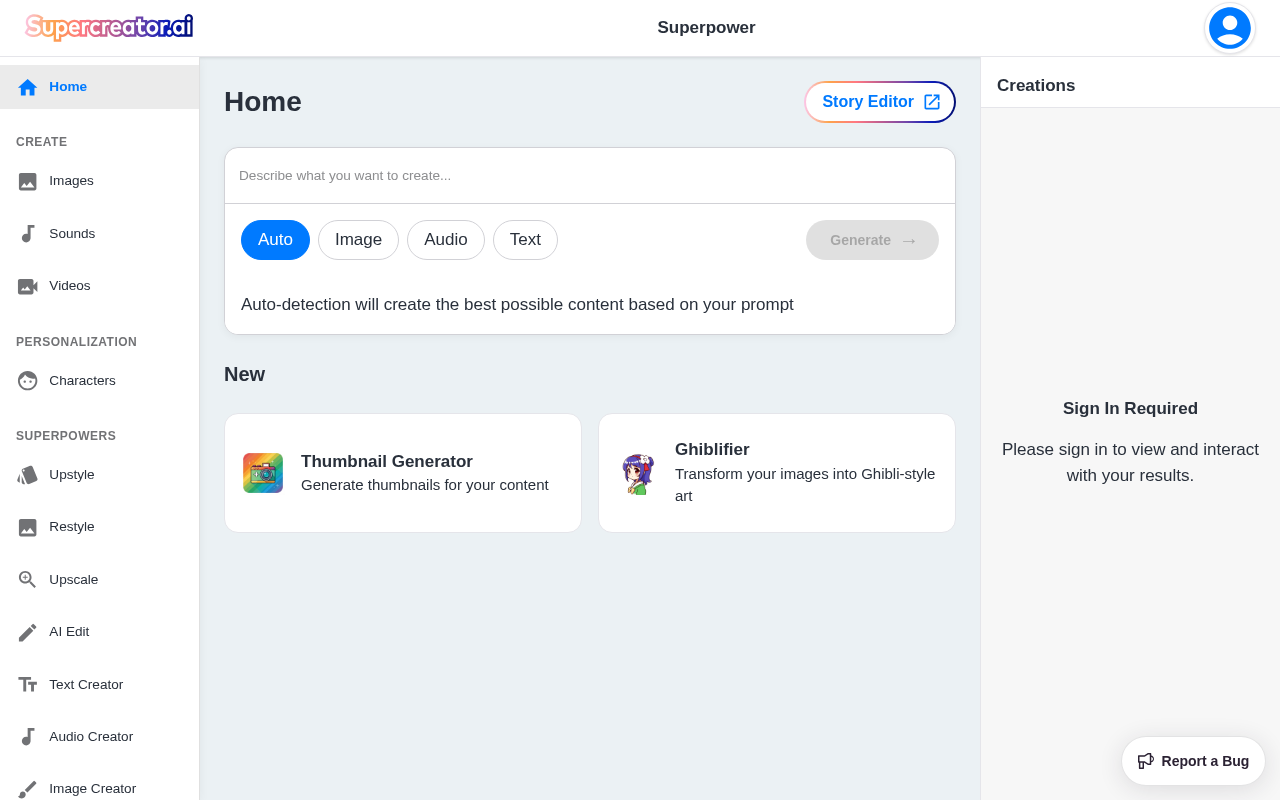This screenshot has width=1280, height=800.
Task: Open the AI Edit pencil tool
Action: point(27,631)
